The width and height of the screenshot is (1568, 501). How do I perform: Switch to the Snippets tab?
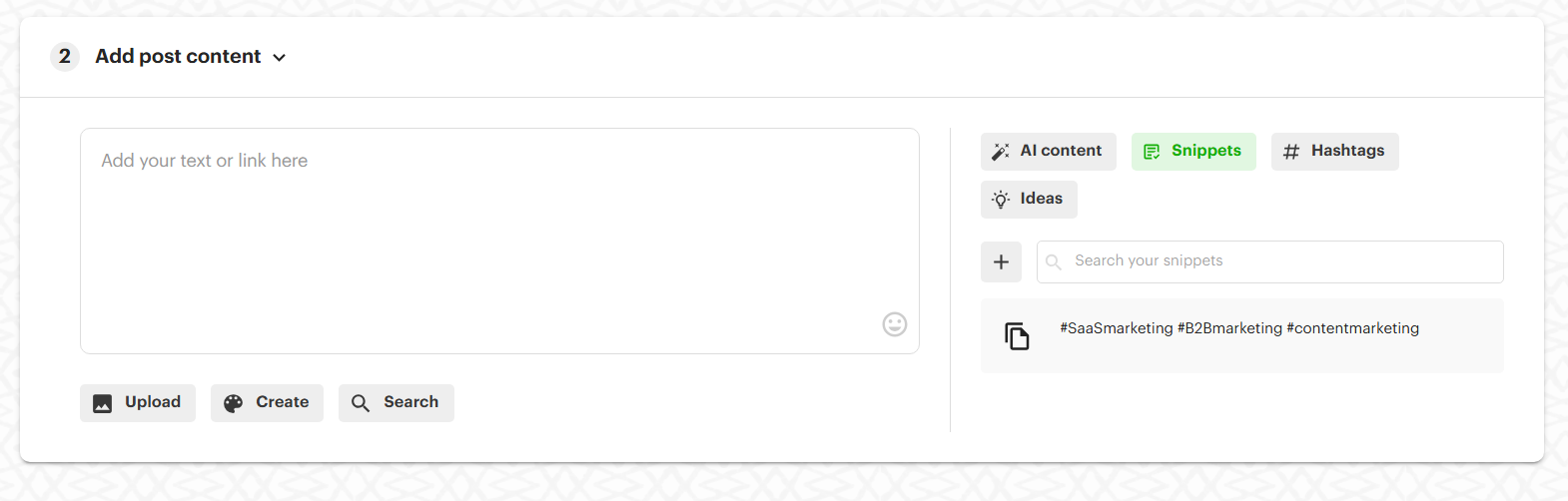click(1193, 152)
